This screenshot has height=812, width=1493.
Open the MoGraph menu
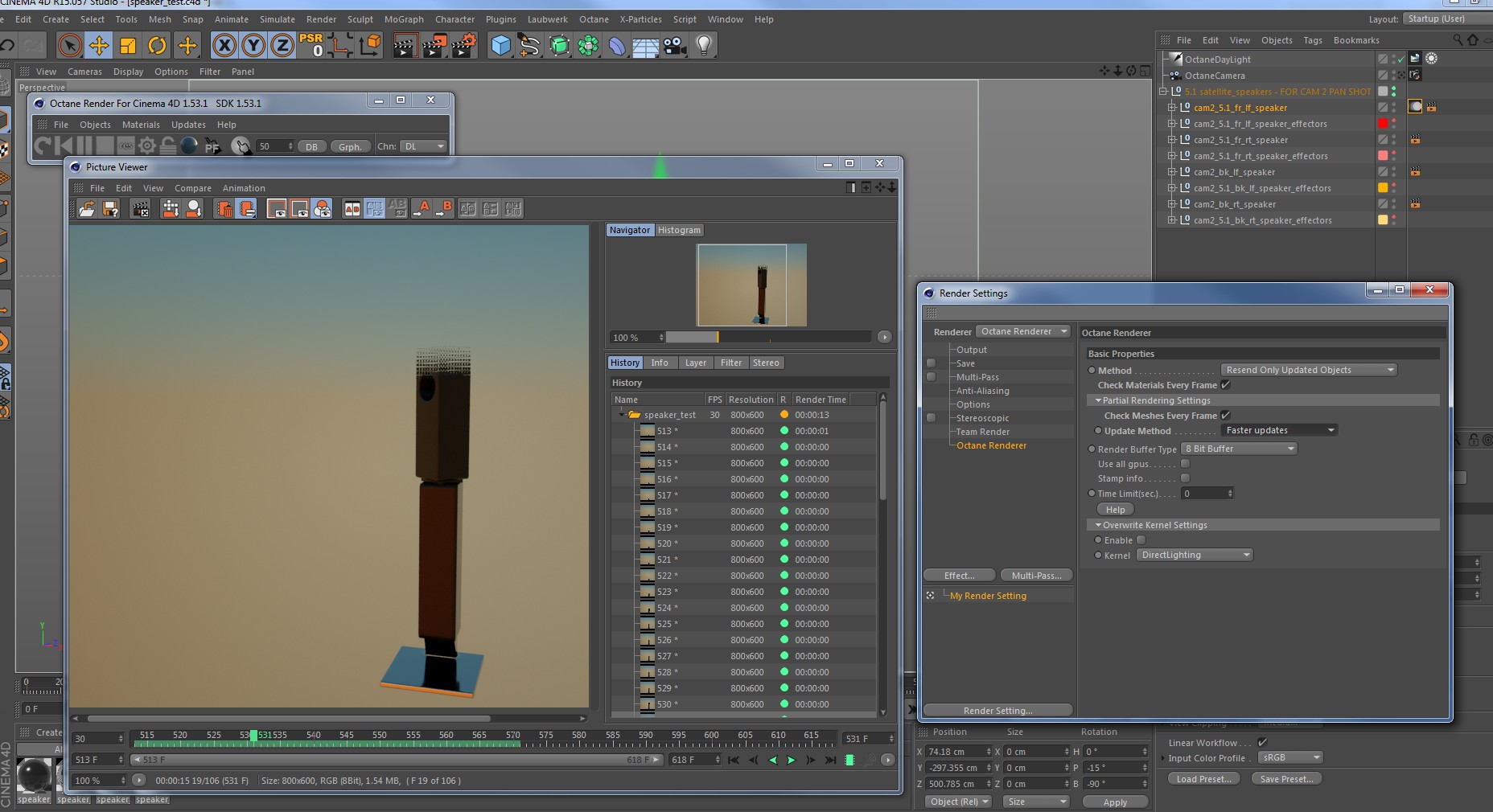404,19
